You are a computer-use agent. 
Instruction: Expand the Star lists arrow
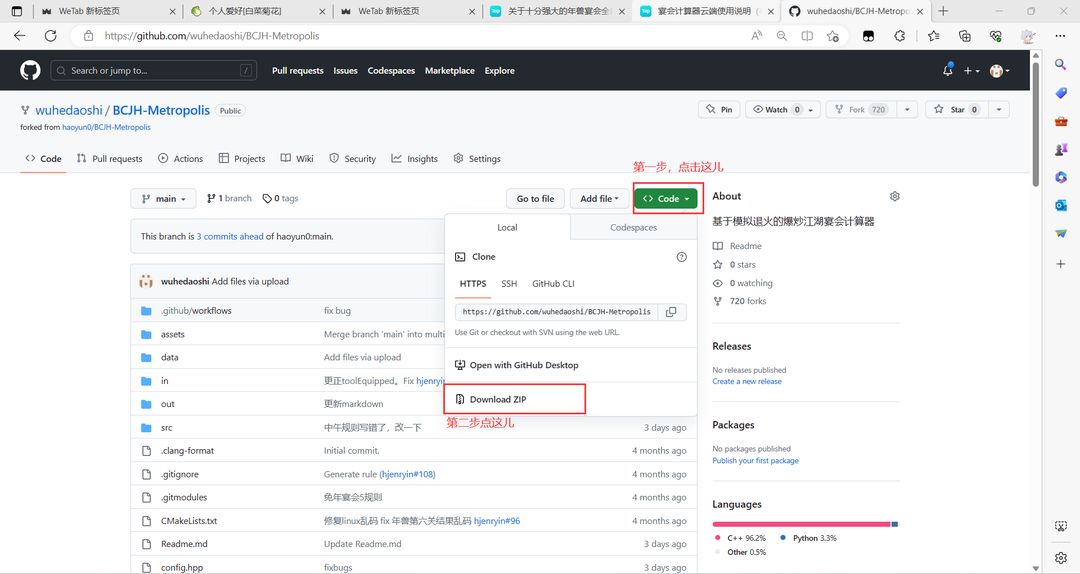pyautogui.click(x=999, y=110)
